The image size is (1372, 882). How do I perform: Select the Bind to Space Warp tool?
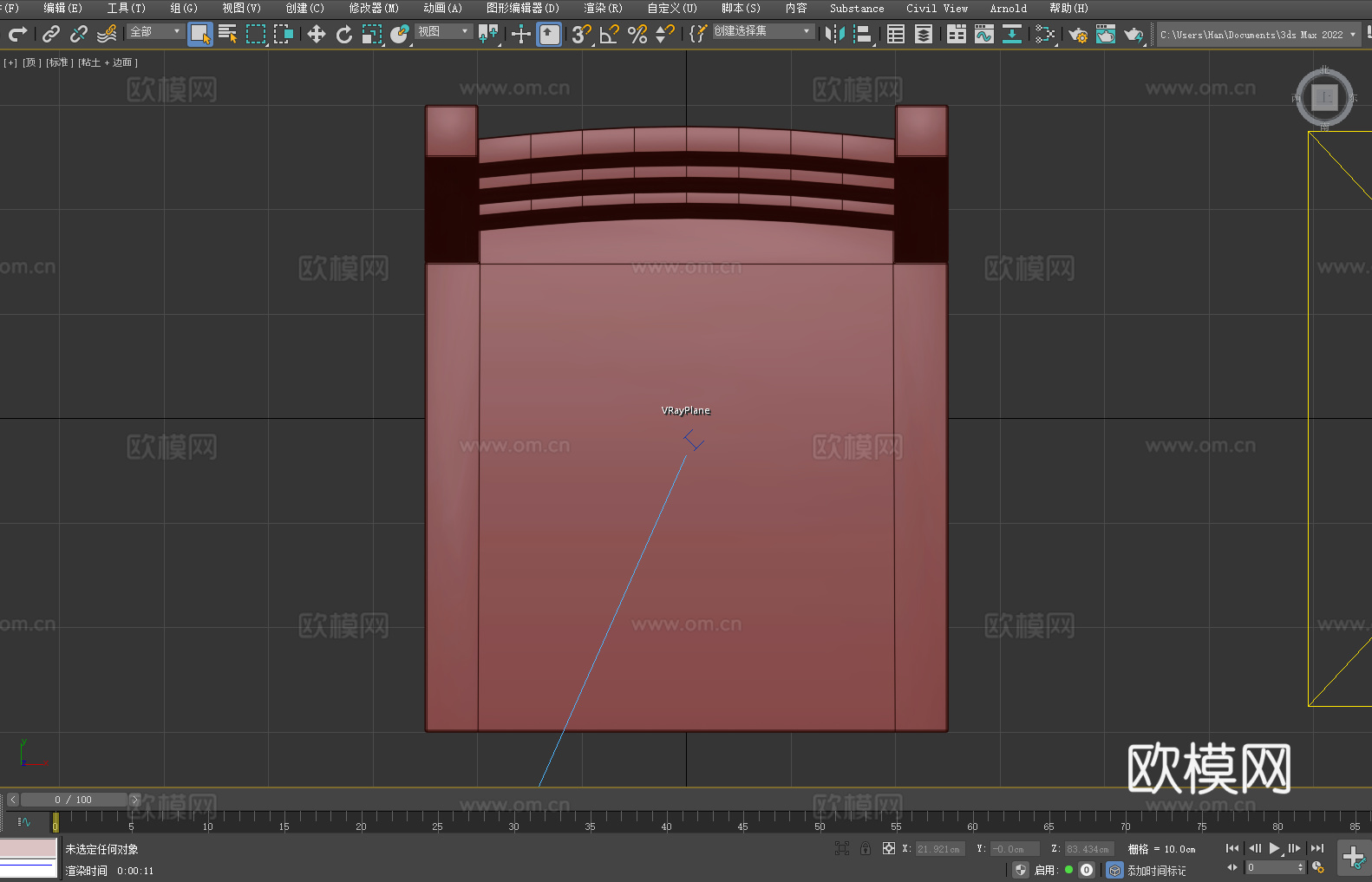click(x=107, y=34)
